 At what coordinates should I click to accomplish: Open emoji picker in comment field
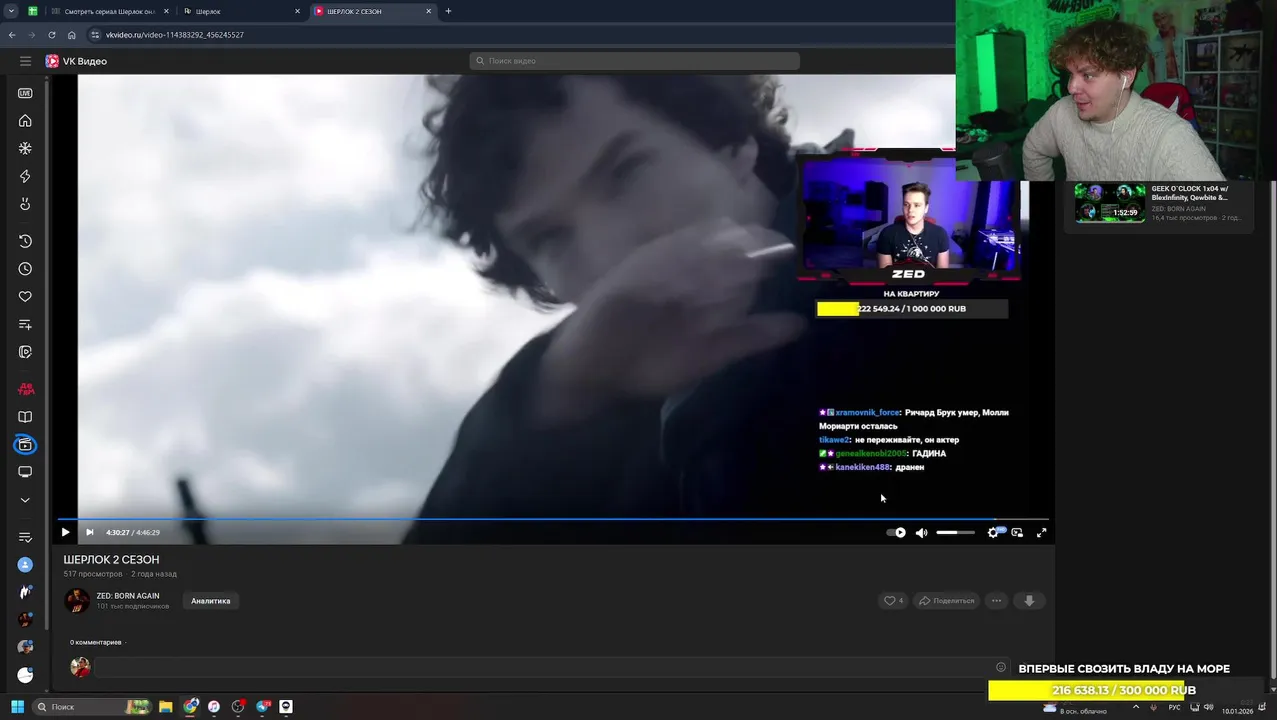pyautogui.click(x=1001, y=667)
